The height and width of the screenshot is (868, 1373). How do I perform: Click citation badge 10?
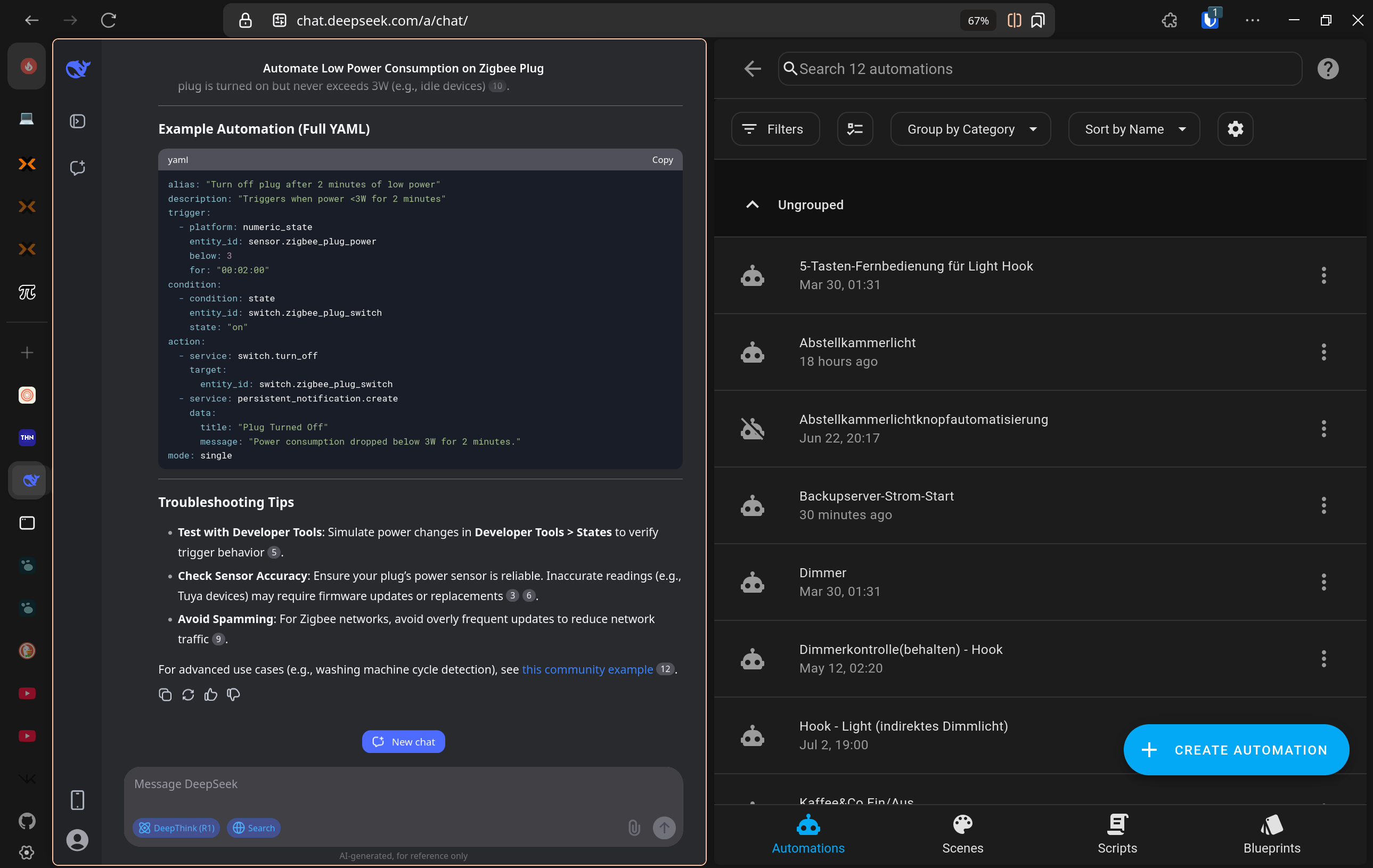[x=497, y=86]
